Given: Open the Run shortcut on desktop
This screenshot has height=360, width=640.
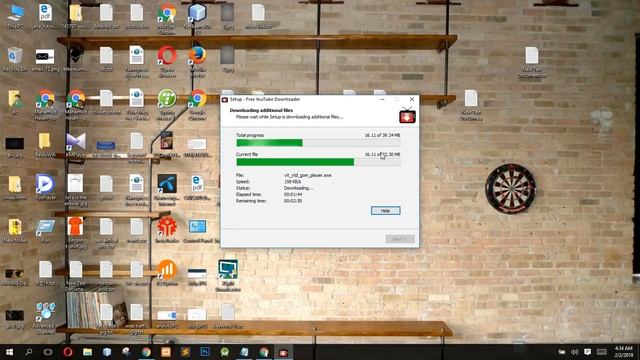Looking at the screenshot, I should point(45,231).
